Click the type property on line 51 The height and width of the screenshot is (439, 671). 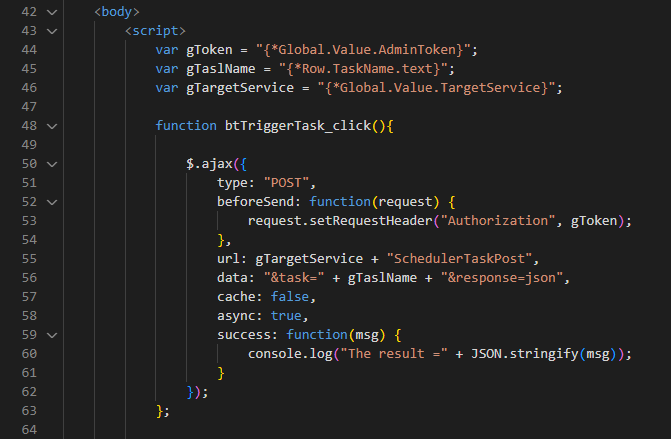pyautogui.click(x=232, y=183)
